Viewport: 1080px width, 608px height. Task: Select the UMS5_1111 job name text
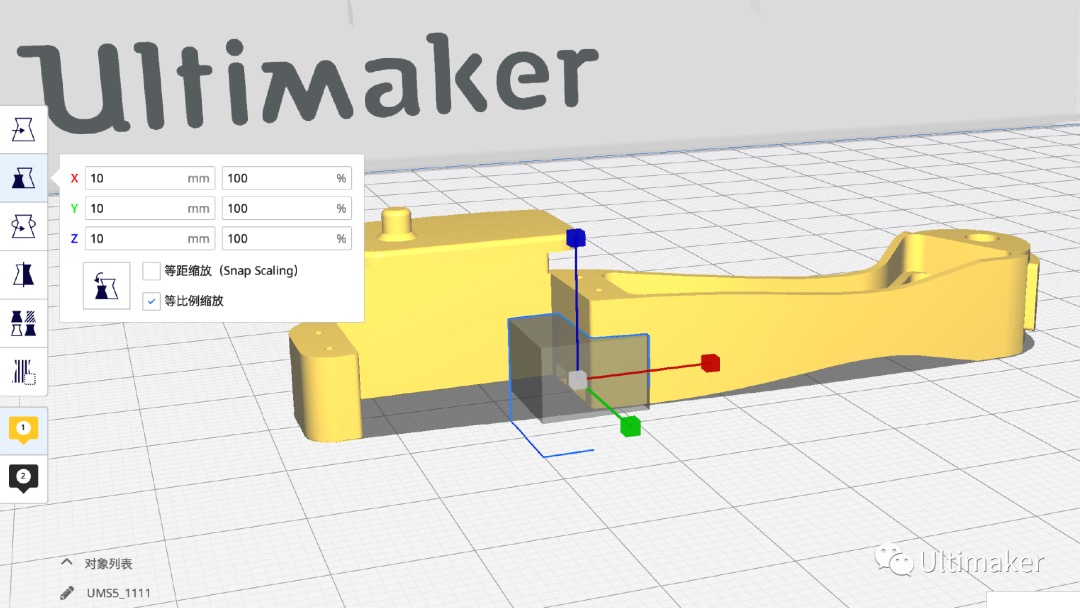coord(118,593)
